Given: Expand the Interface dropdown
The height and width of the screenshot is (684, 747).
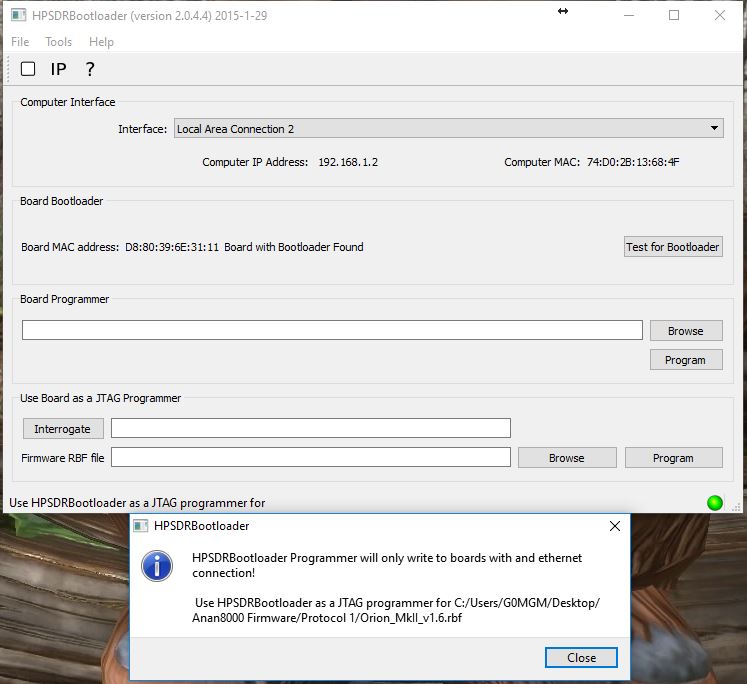Looking at the screenshot, I should 448,129.
